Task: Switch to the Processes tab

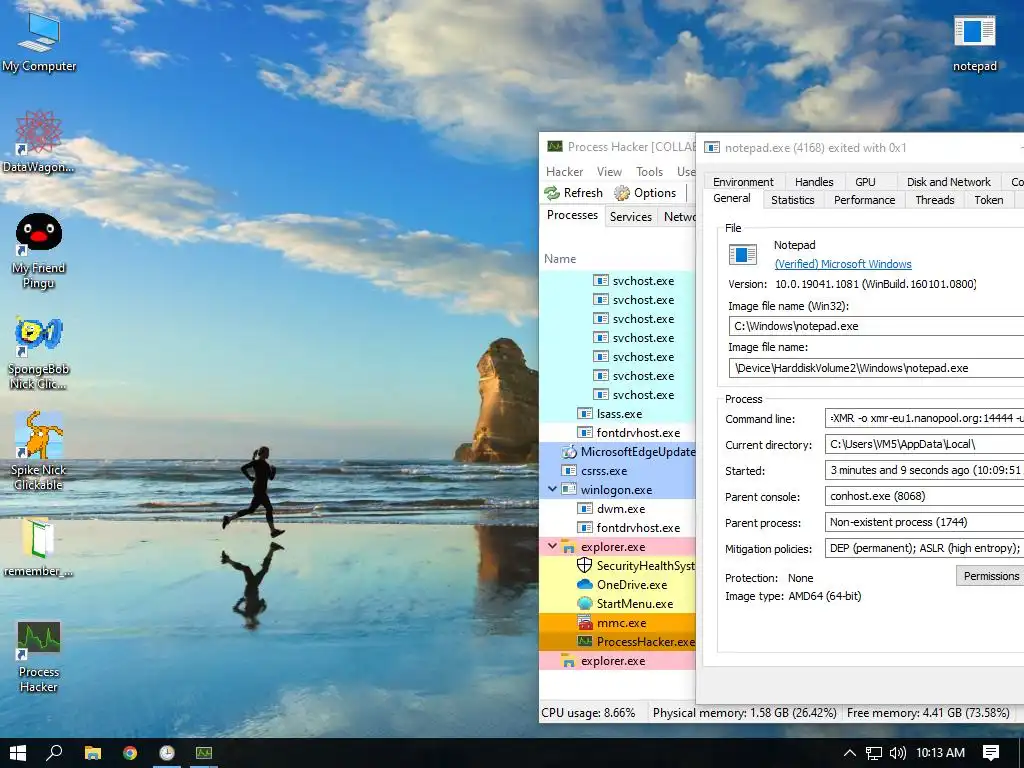Action: click(572, 215)
